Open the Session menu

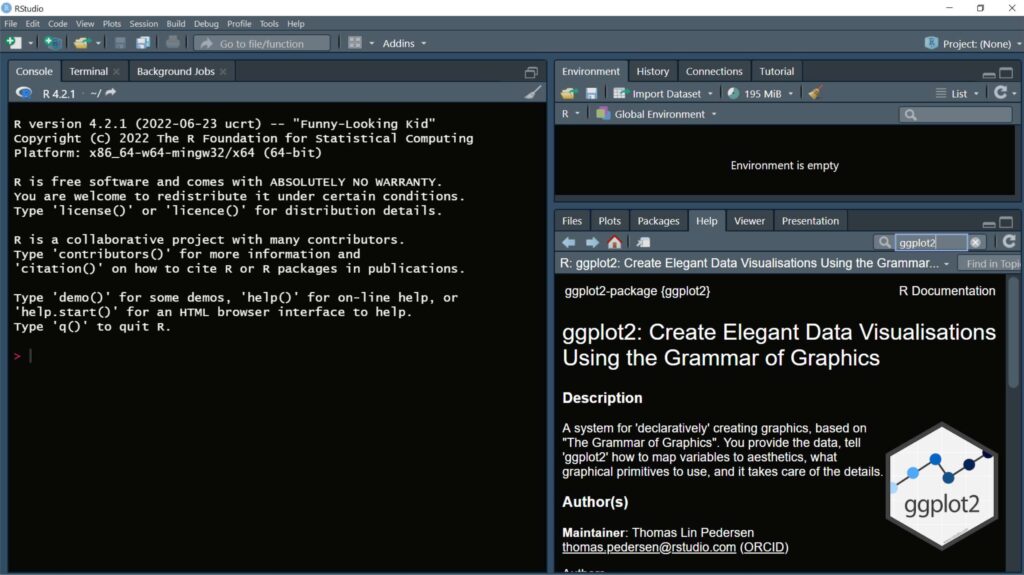[143, 24]
